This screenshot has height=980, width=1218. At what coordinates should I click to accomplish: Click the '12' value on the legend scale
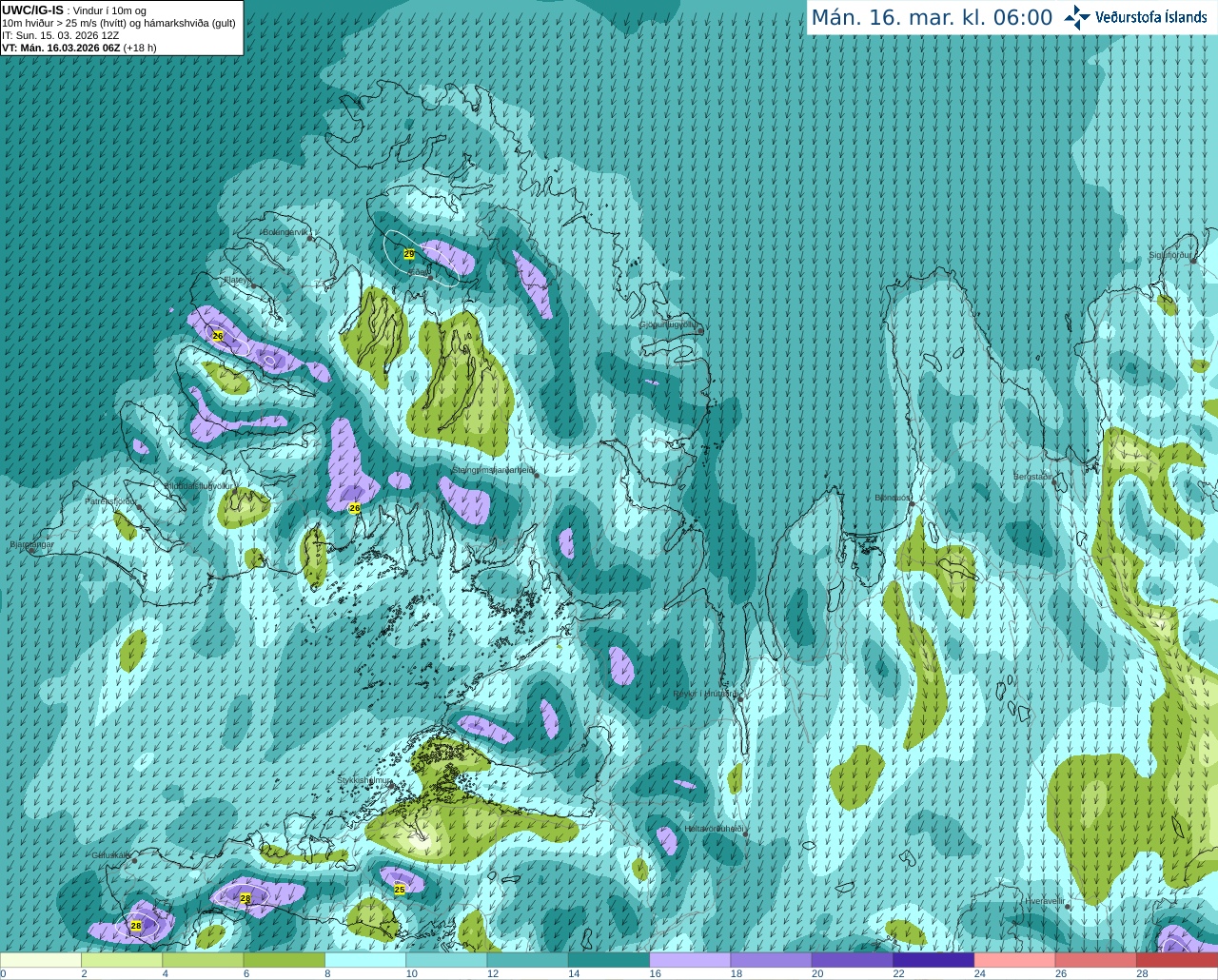pos(492,973)
